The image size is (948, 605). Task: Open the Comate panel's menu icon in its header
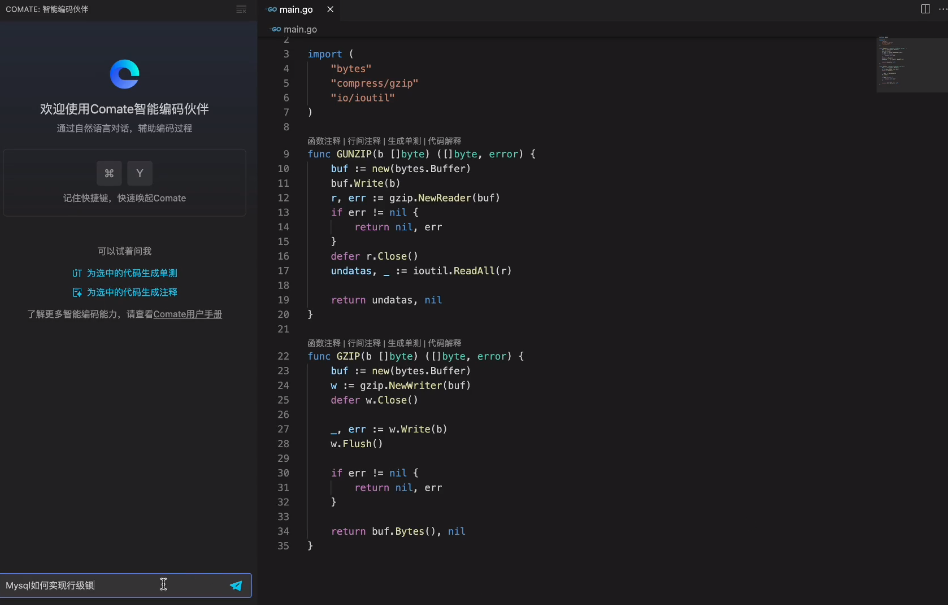[241, 9]
